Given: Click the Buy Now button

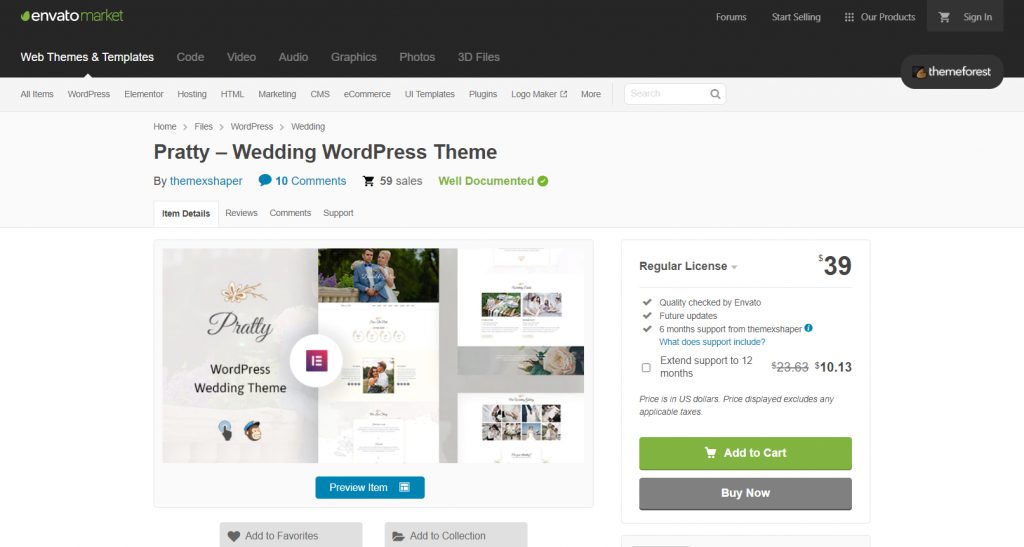Looking at the screenshot, I should [x=745, y=493].
